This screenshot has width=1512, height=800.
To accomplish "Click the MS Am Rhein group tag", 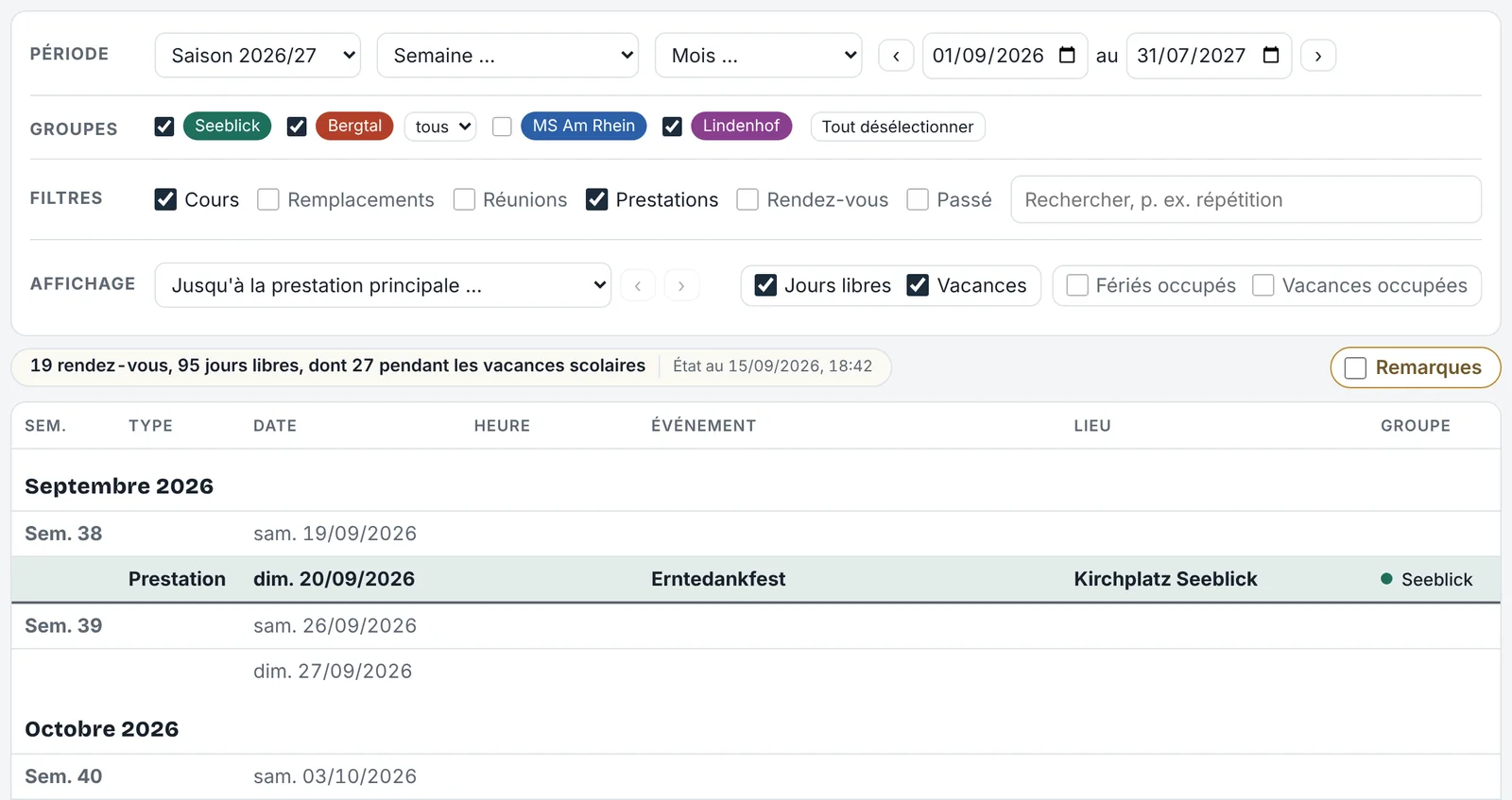I will [584, 126].
